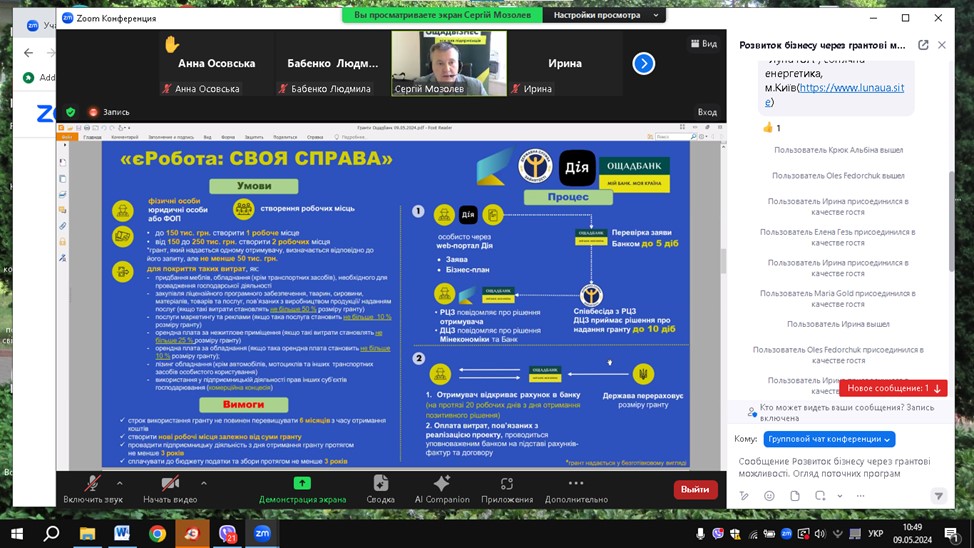
Task: Open Windows Start menu
Action: (x=17, y=534)
